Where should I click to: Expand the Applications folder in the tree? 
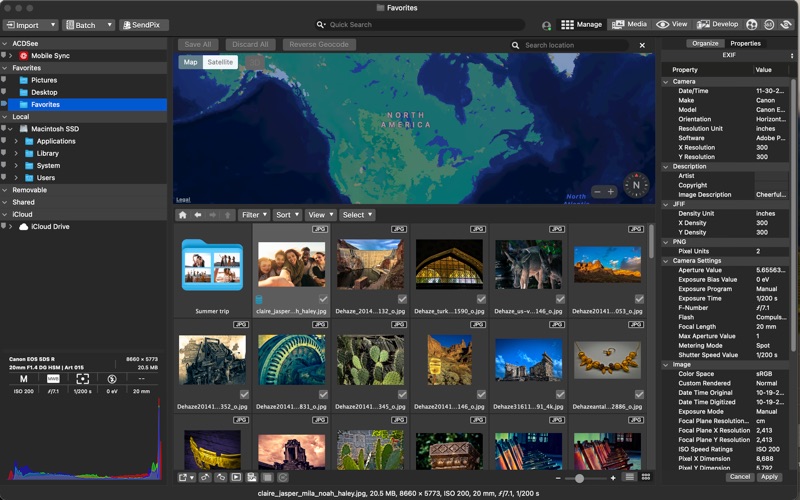pos(16,141)
